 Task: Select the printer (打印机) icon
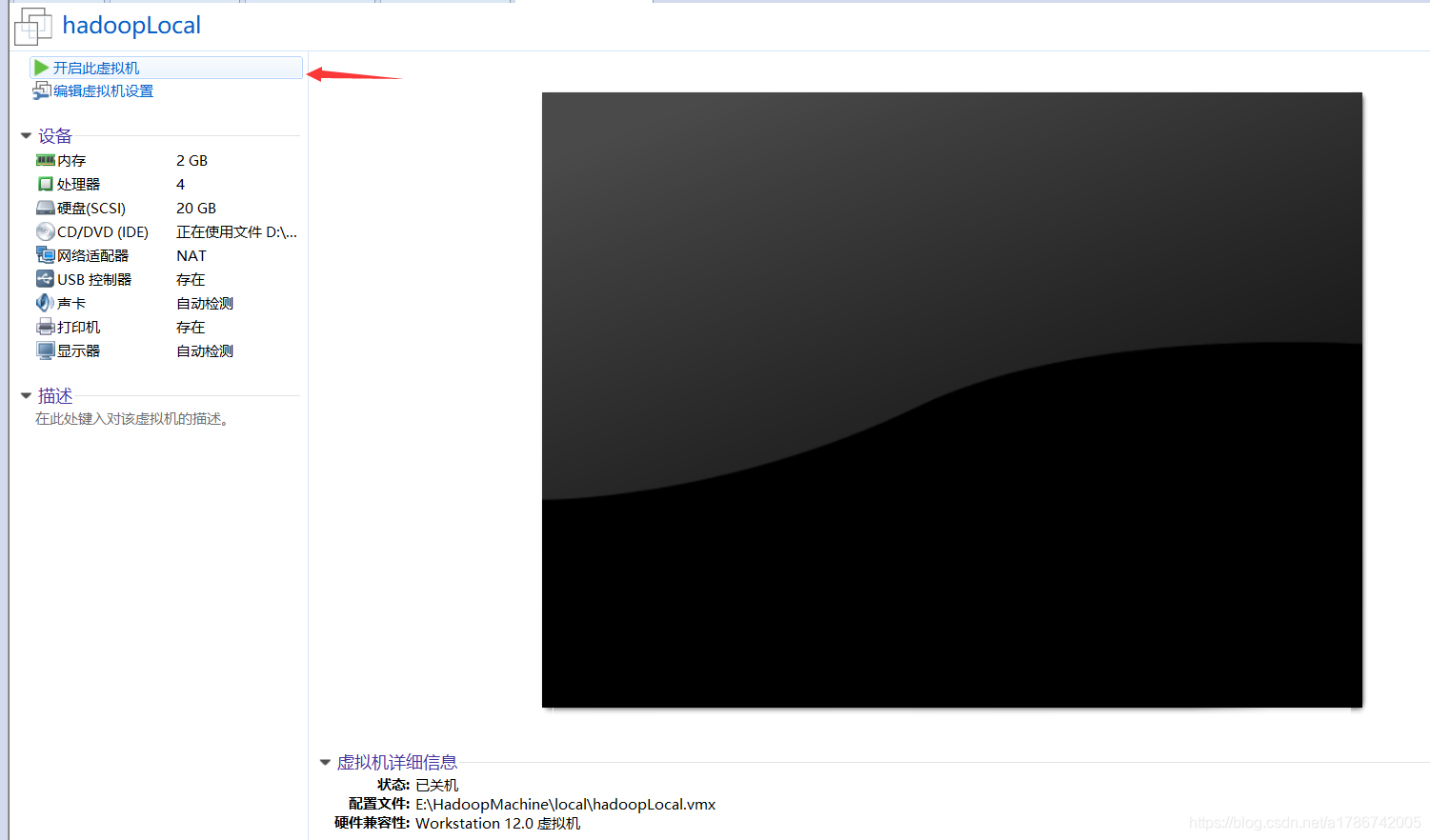[x=45, y=327]
